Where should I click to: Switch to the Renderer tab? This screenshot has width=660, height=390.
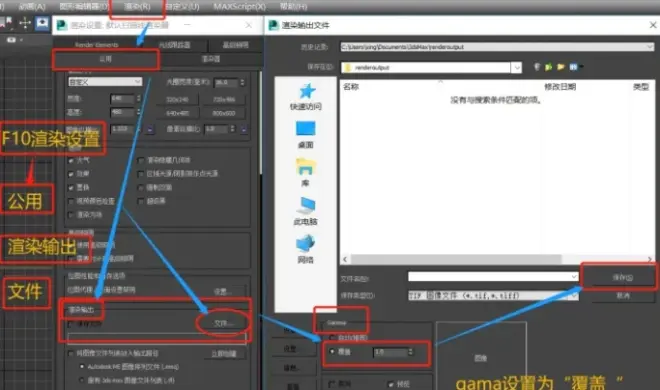coord(210,59)
